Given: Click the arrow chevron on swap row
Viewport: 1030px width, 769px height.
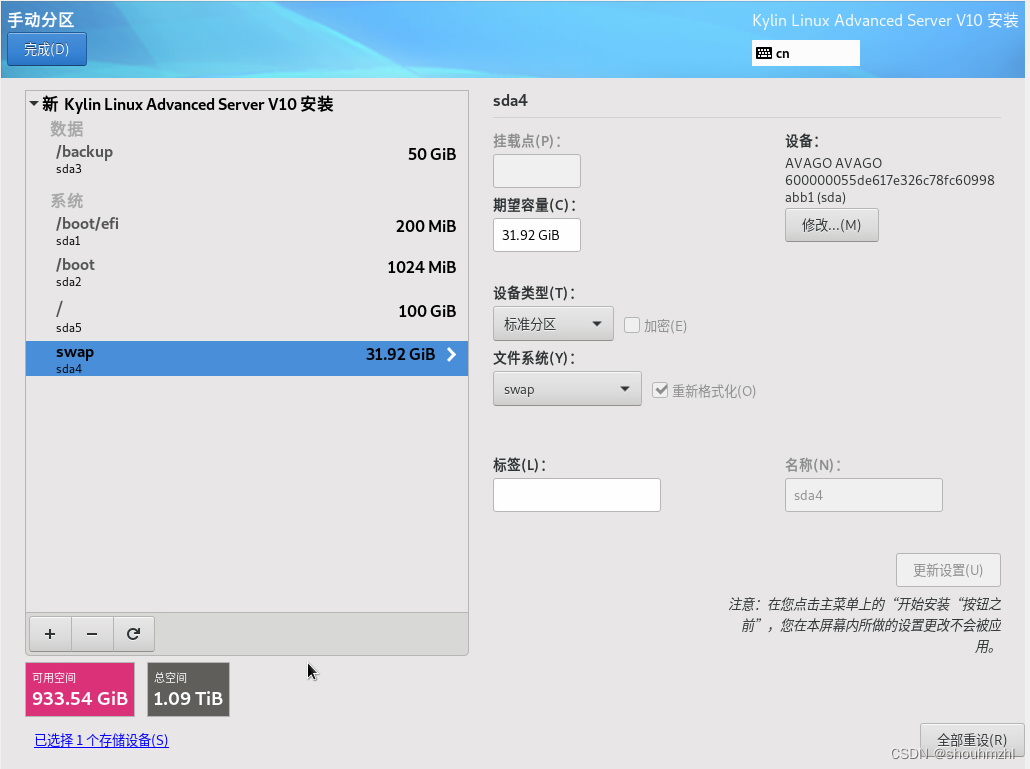Looking at the screenshot, I should (451, 355).
